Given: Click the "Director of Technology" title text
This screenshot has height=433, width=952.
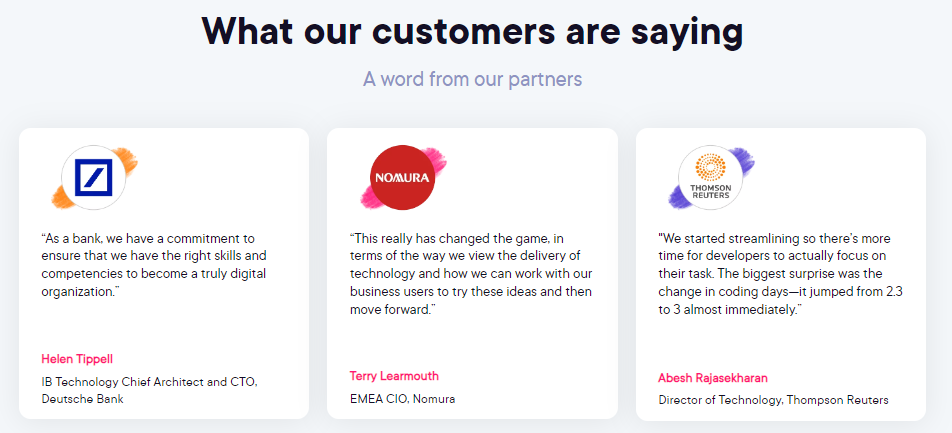Looking at the screenshot, I should coord(773,400).
